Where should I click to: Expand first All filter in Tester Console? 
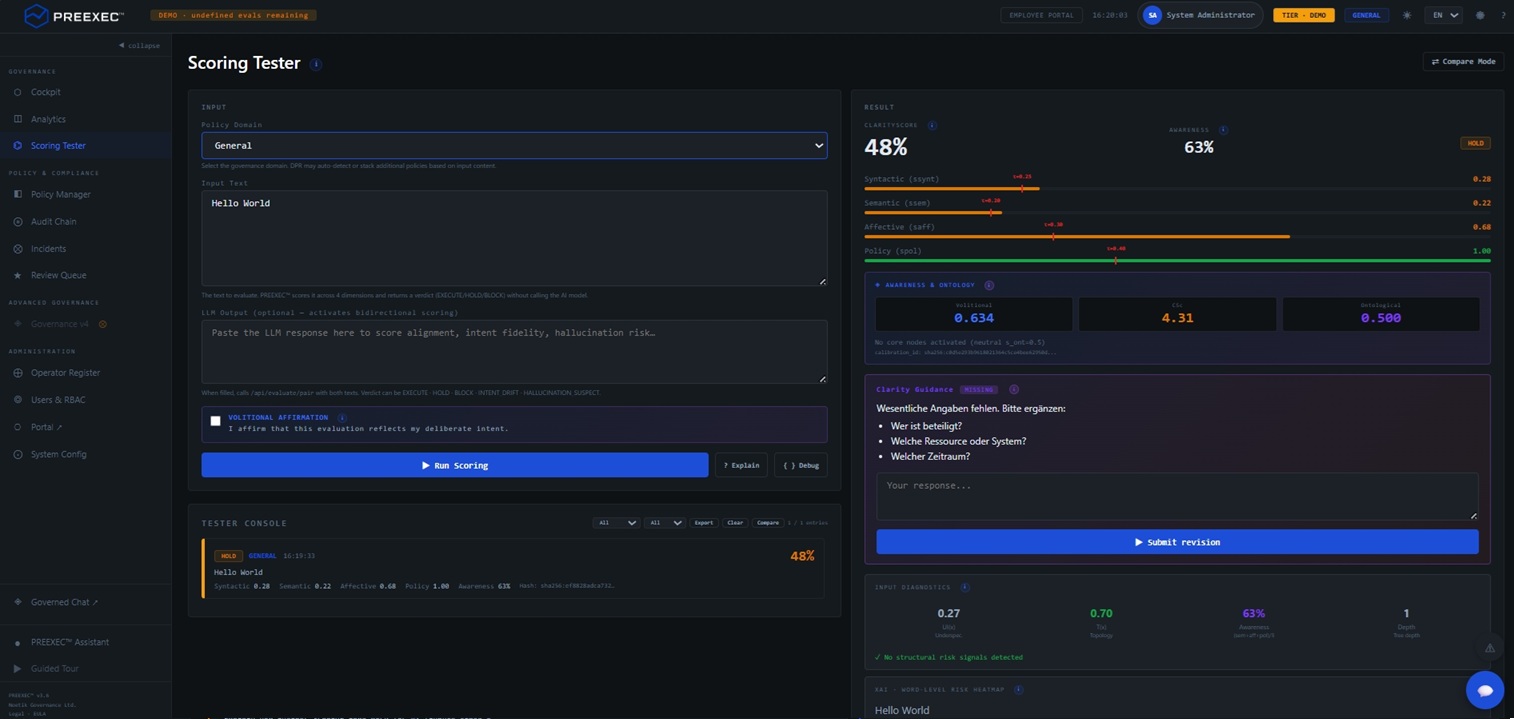pyautogui.click(x=615, y=523)
